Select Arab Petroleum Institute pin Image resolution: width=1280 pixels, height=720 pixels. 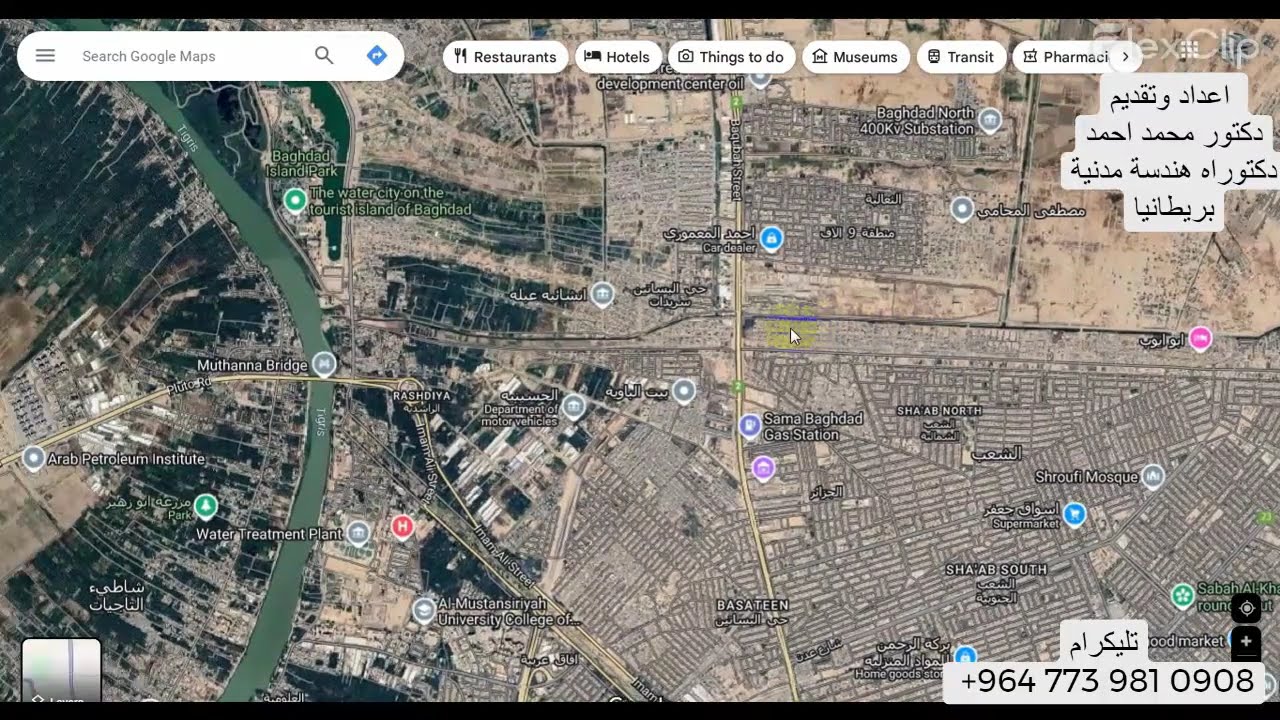[x=33, y=458]
